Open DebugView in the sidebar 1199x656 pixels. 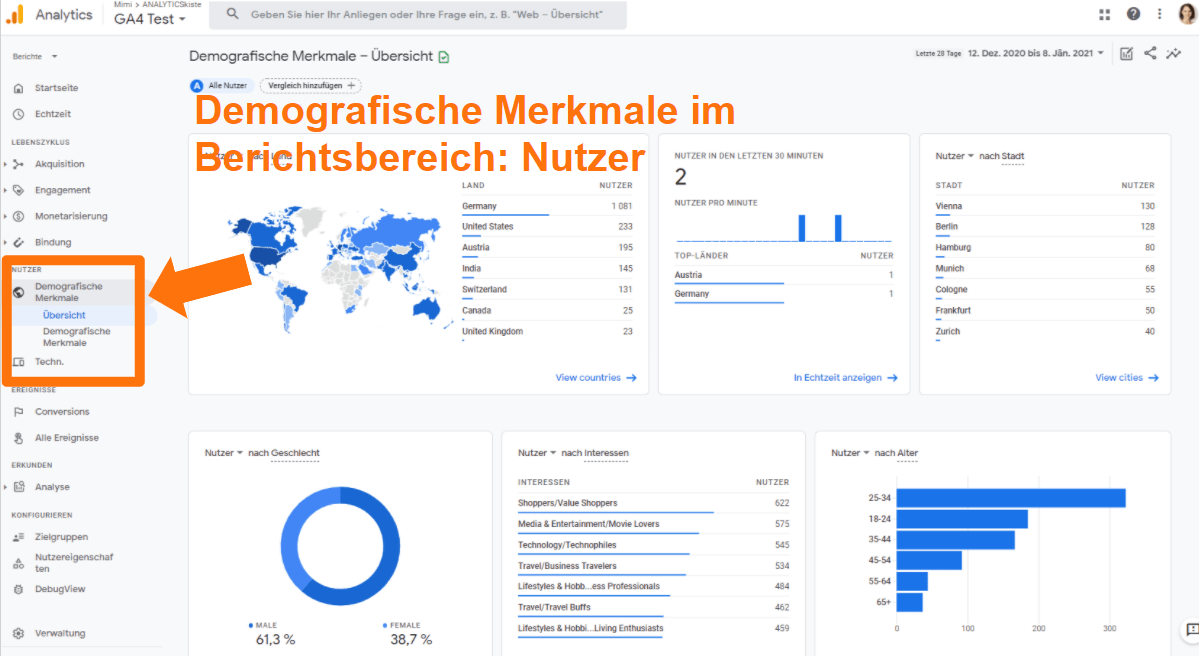pyautogui.click(x=18, y=589)
